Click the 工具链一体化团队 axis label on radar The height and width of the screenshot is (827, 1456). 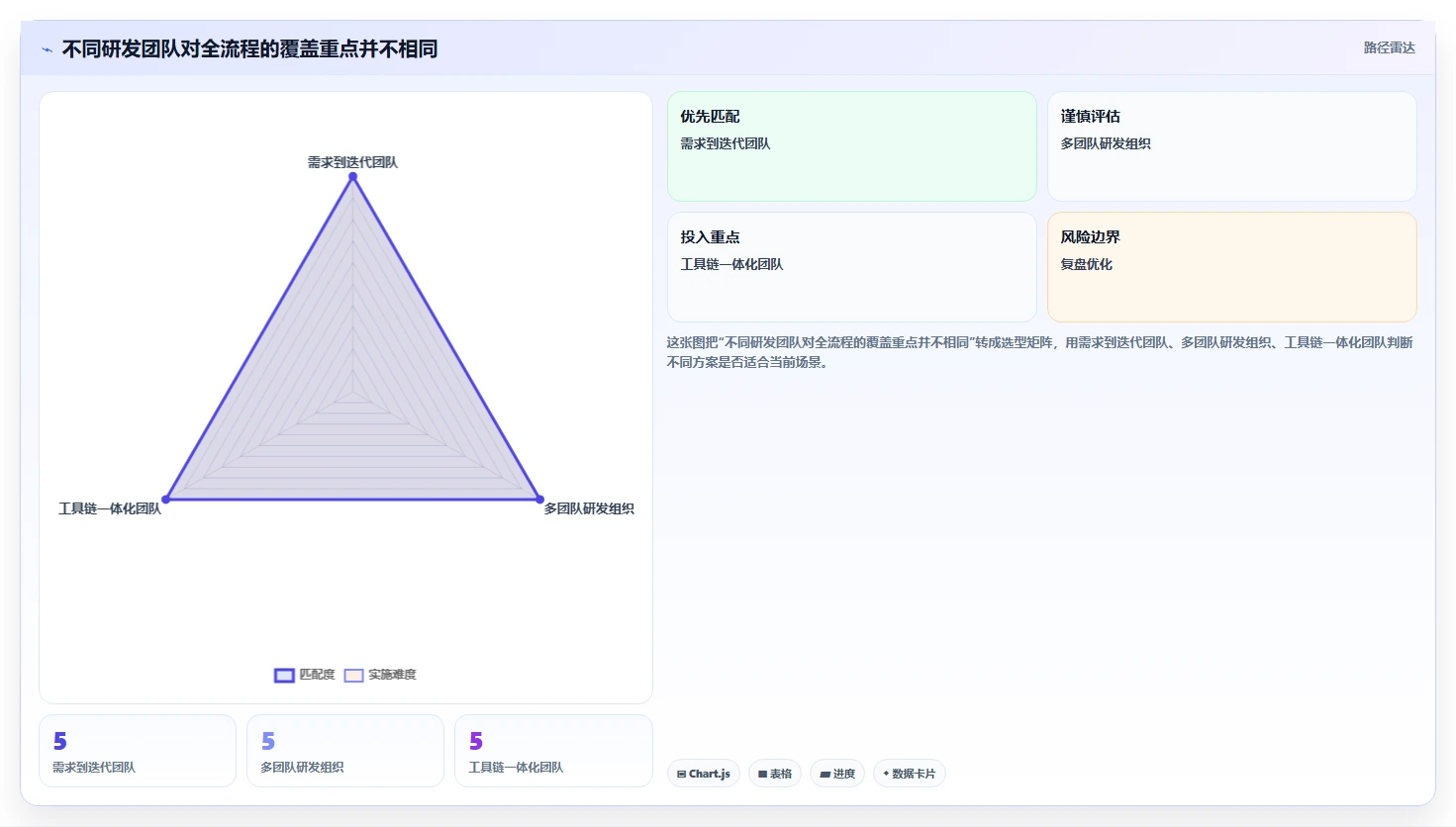(x=110, y=508)
